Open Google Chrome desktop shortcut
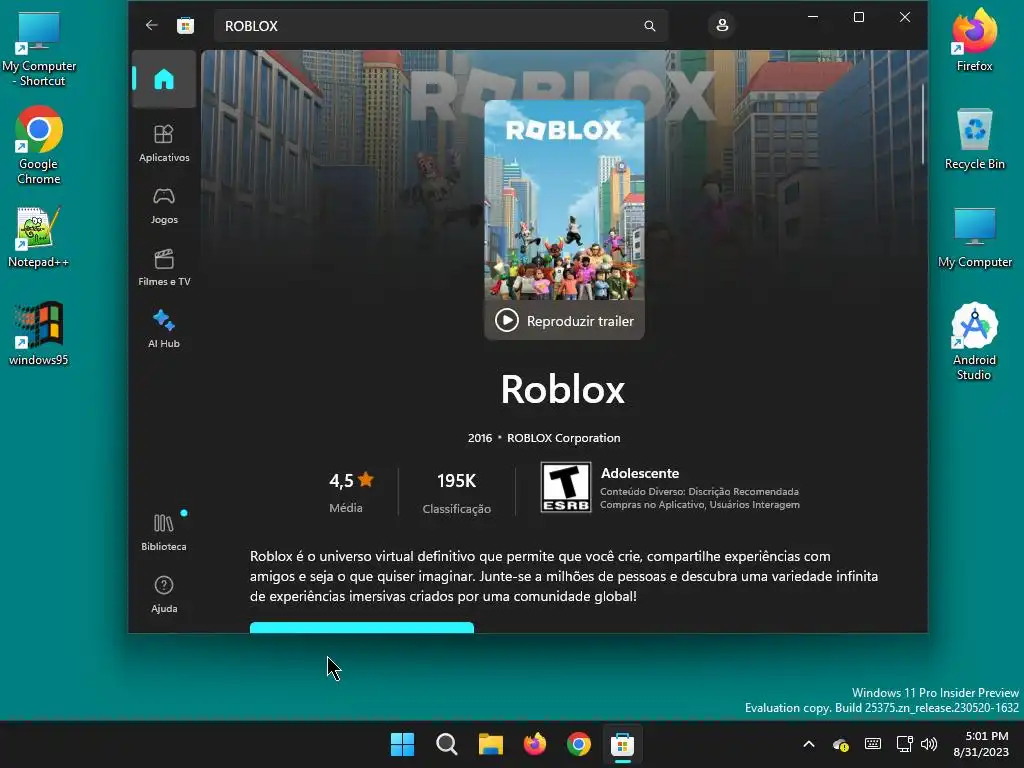Screen dimensions: 1024x768 coord(39,145)
